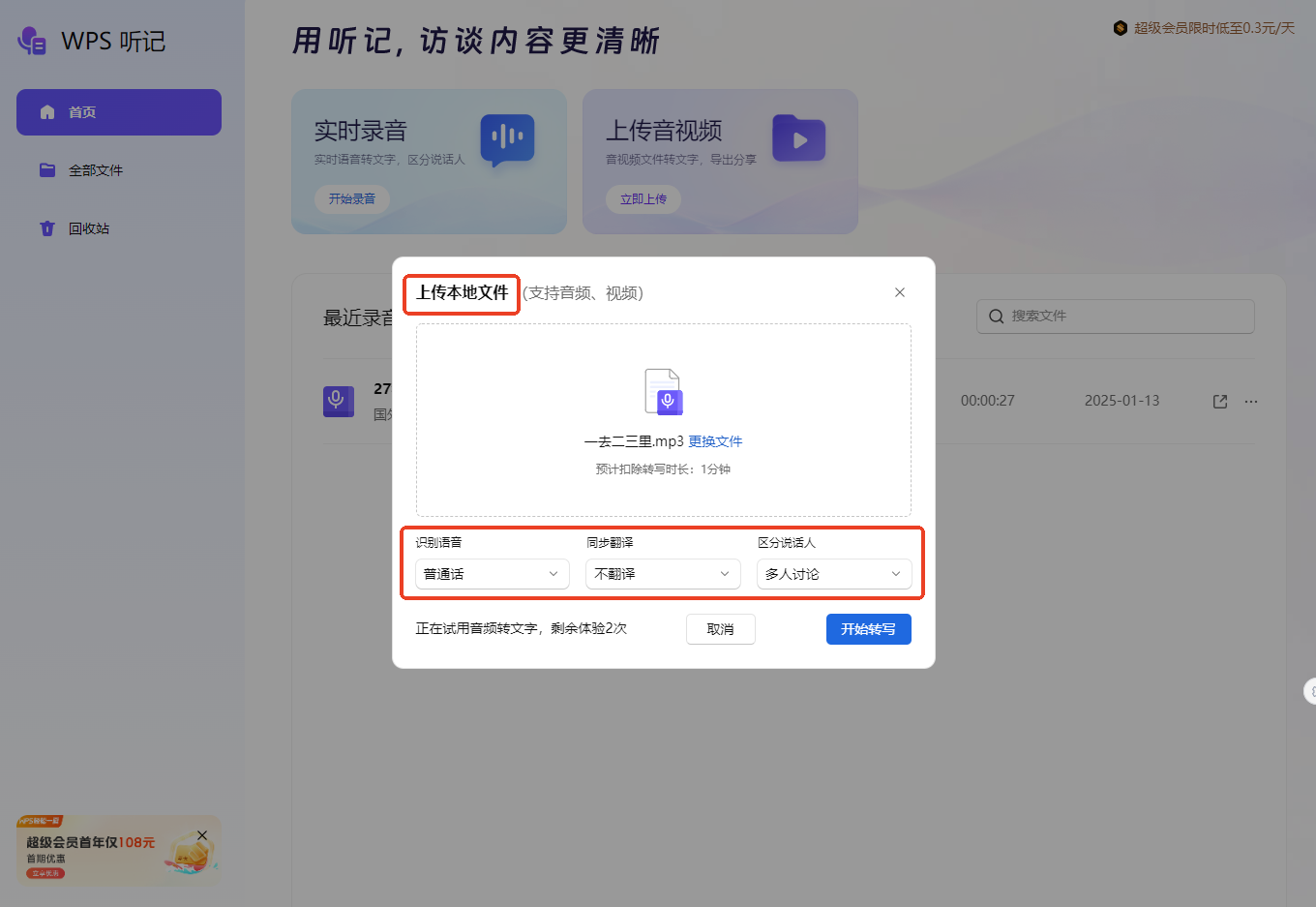The width and height of the screenshot is (1316, 907).
Task: Click the WPS 听记 logo icon
Action: [x=30, y=41]
